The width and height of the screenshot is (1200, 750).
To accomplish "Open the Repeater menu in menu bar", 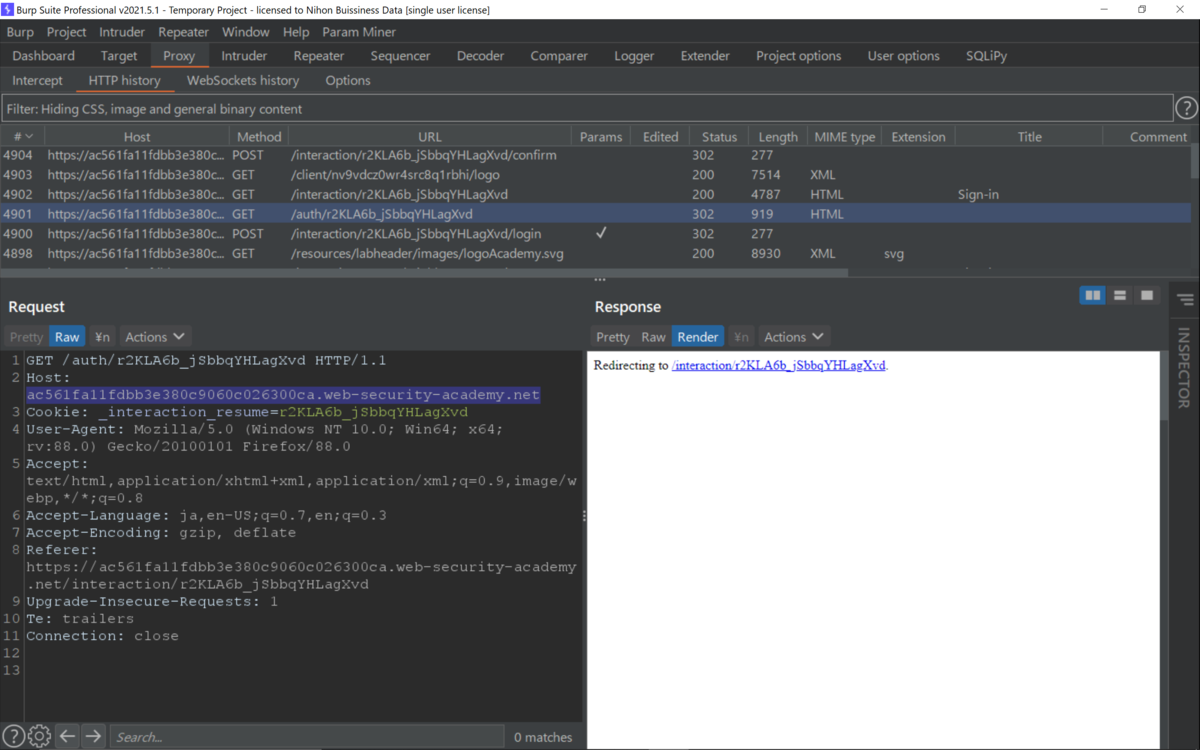I will pyautogui.click(x=183, y=32).
